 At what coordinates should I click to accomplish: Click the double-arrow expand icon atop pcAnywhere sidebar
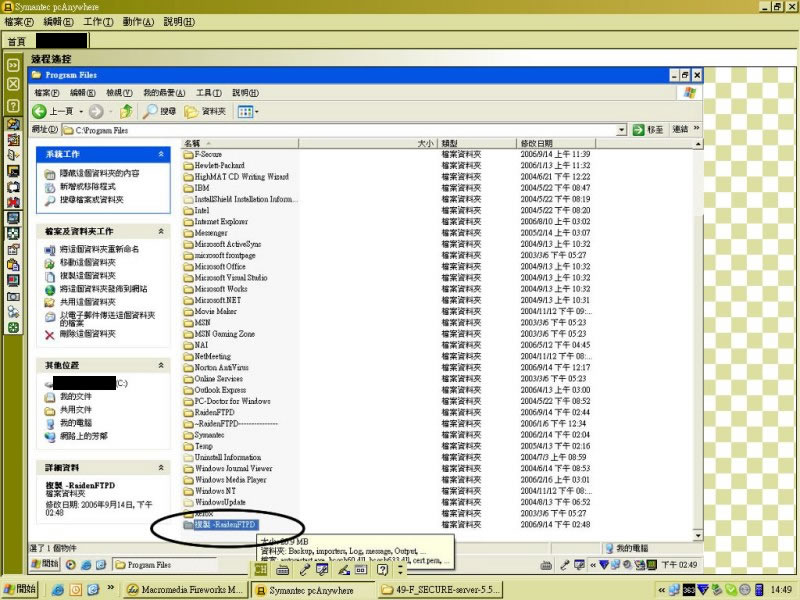click(x=13, y=65)
